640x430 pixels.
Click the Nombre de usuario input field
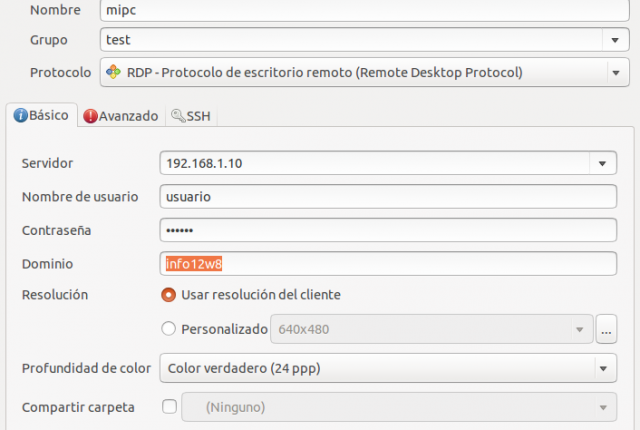click(x=388, y=197)
